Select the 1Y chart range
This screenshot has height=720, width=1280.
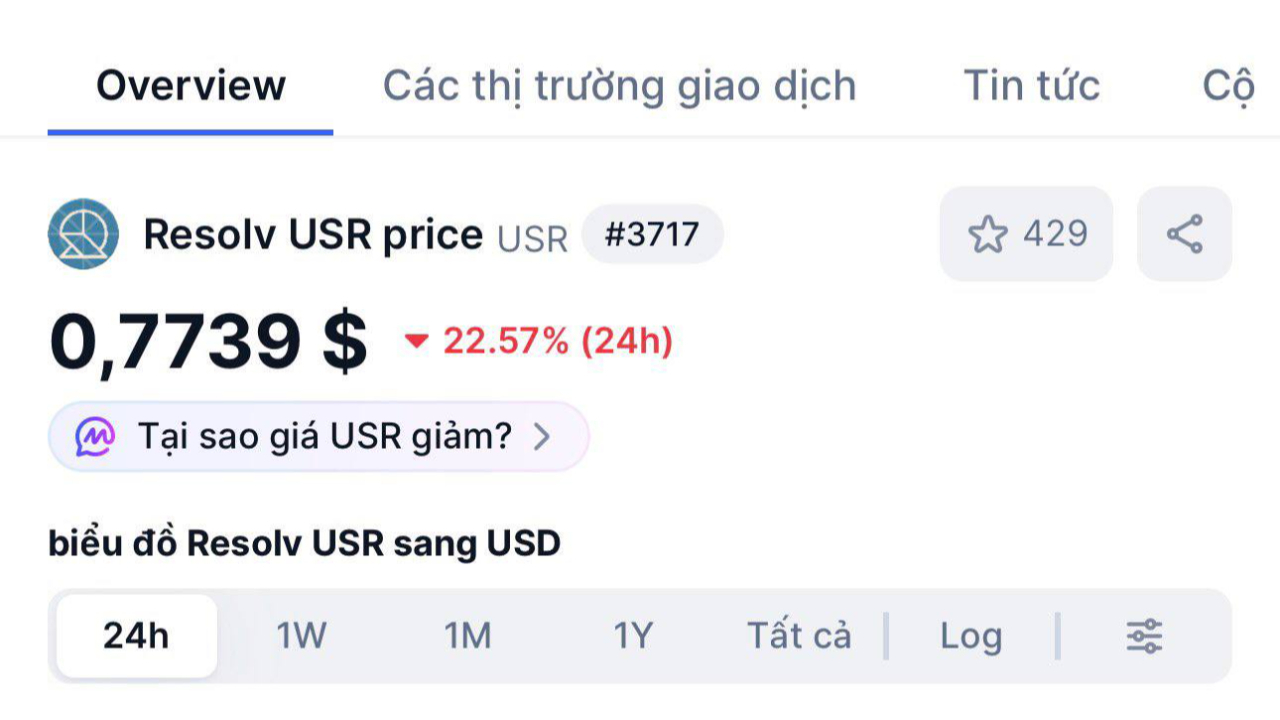tap(633, 636)
